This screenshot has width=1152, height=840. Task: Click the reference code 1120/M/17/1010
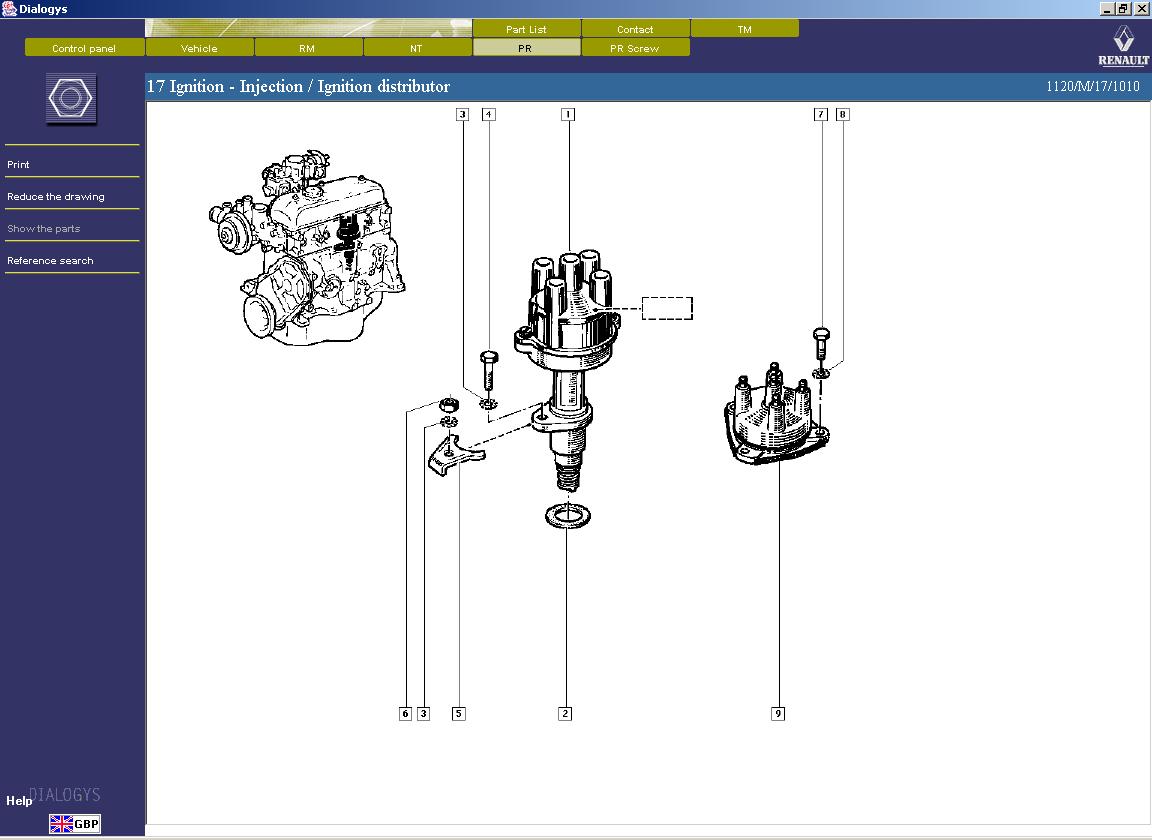click(x=1092, y=86)
